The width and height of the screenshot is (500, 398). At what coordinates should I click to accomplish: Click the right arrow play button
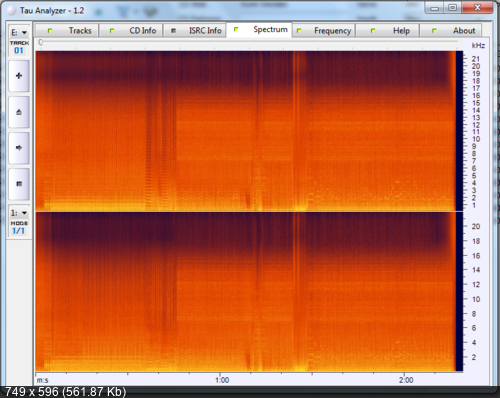point(19,148)
